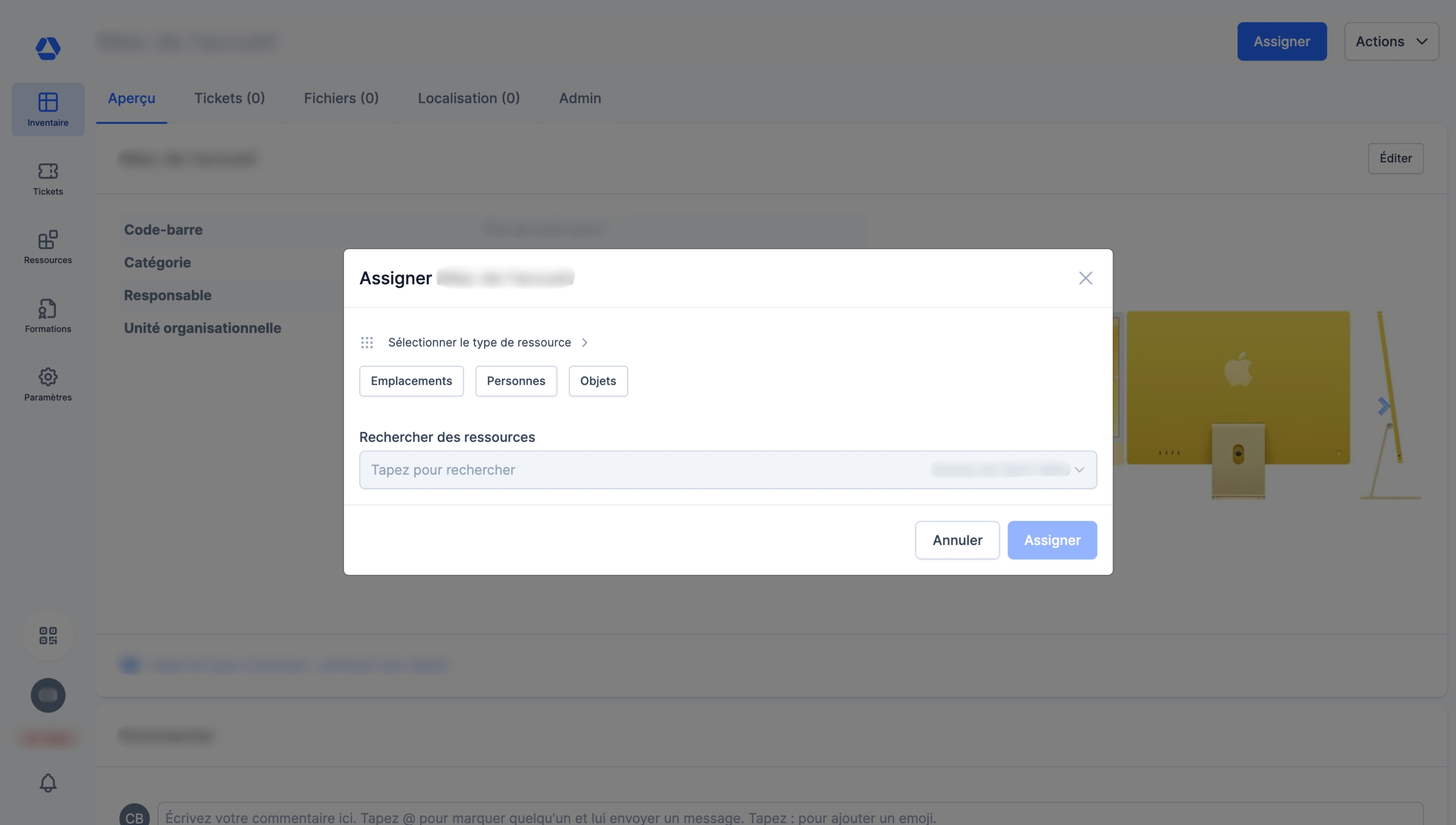
Task: Click the top-right Assigner button
Action: click(1281, 41)
